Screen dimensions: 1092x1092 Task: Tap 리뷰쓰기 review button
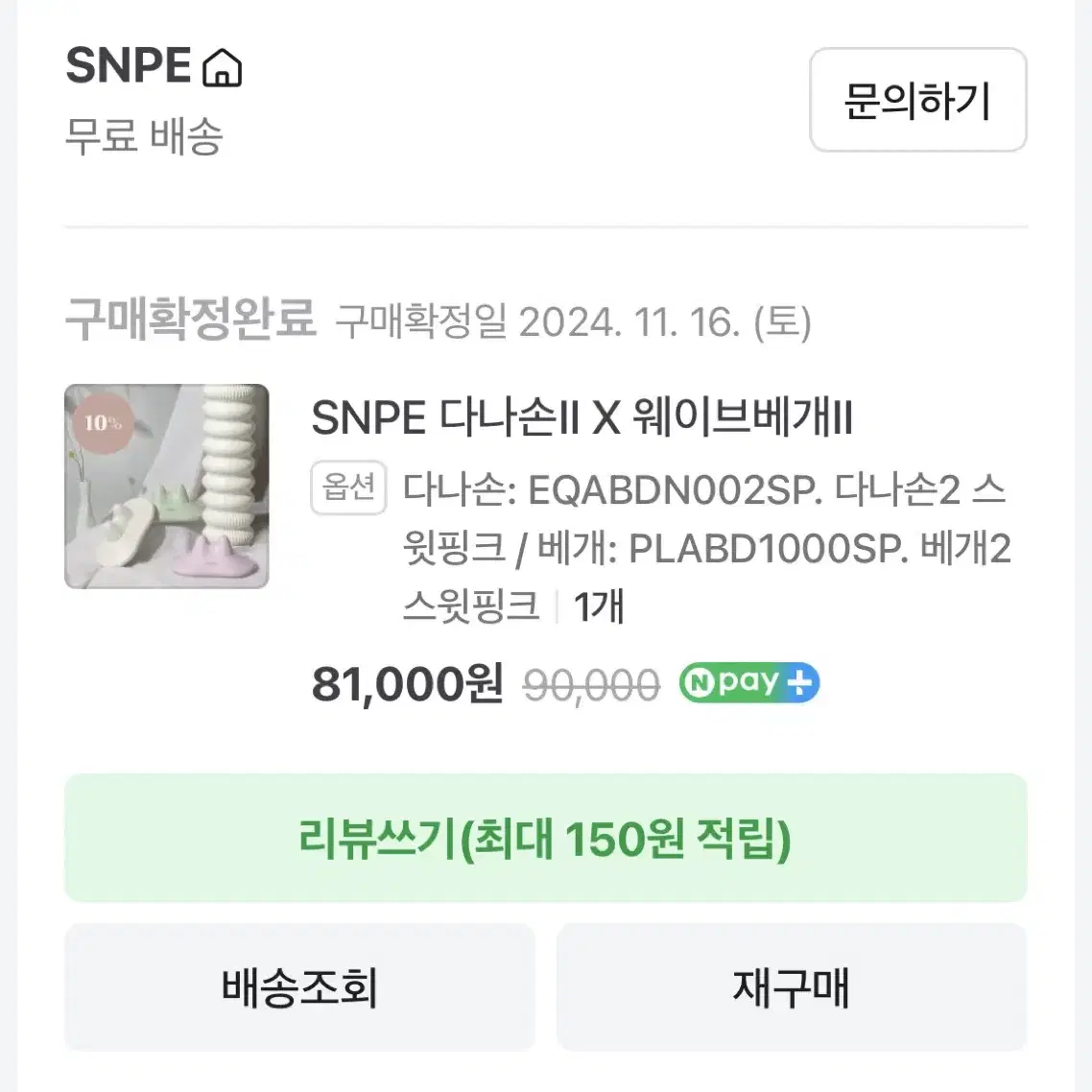(545, 838)
